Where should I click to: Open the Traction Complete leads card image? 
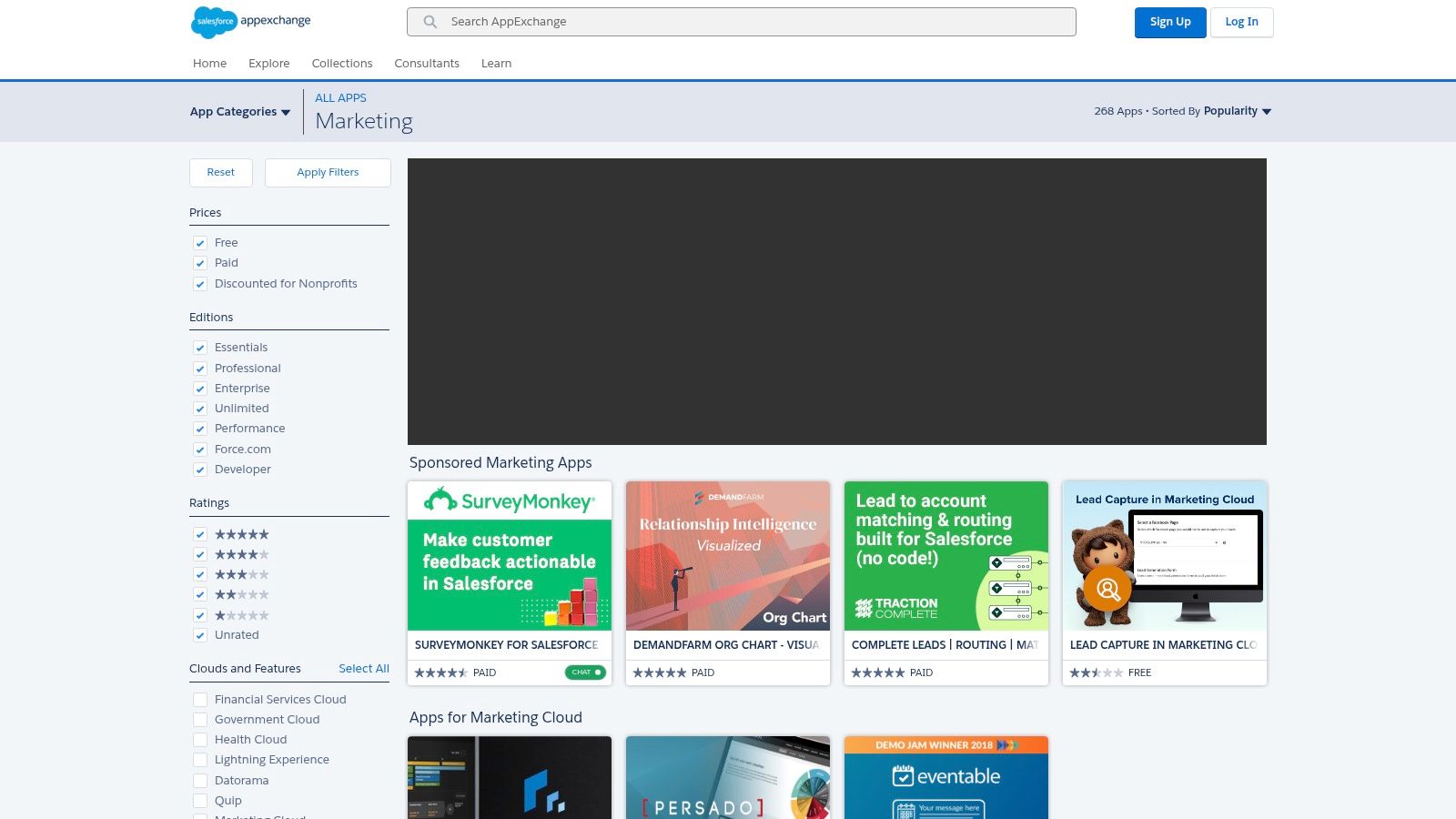pos(946,556)
